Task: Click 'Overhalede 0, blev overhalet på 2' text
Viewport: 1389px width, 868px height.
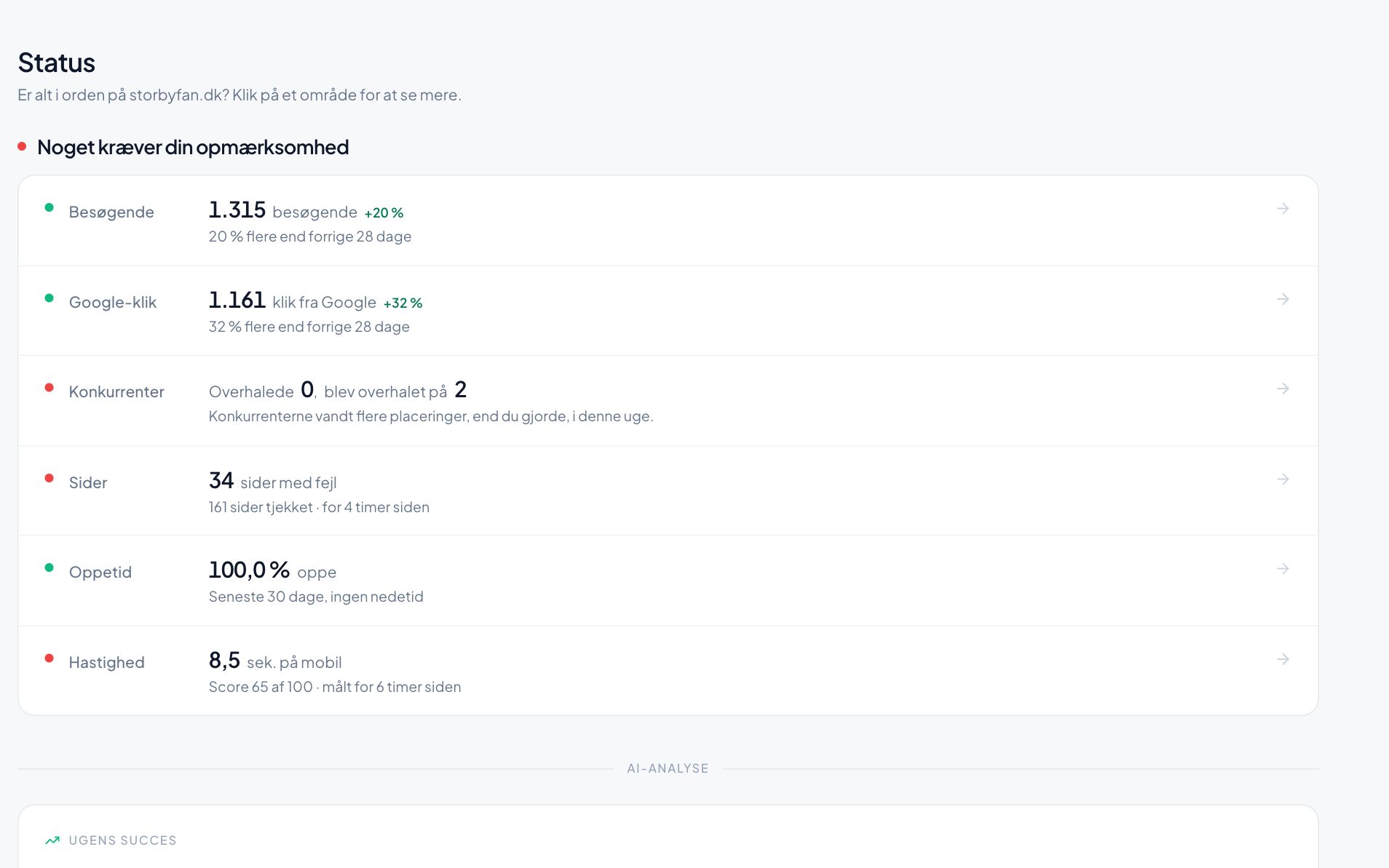Action: [338, 390]
